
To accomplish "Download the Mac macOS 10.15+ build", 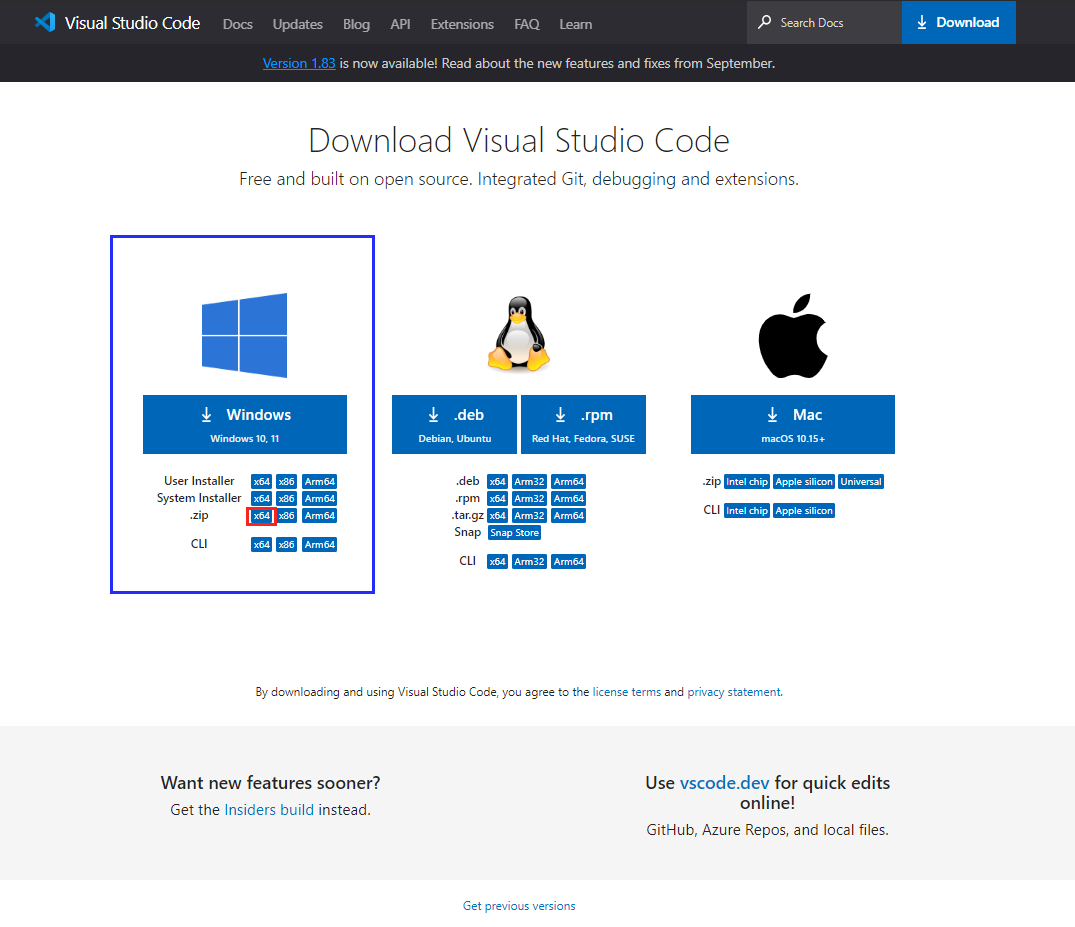I will coord(793,424).
